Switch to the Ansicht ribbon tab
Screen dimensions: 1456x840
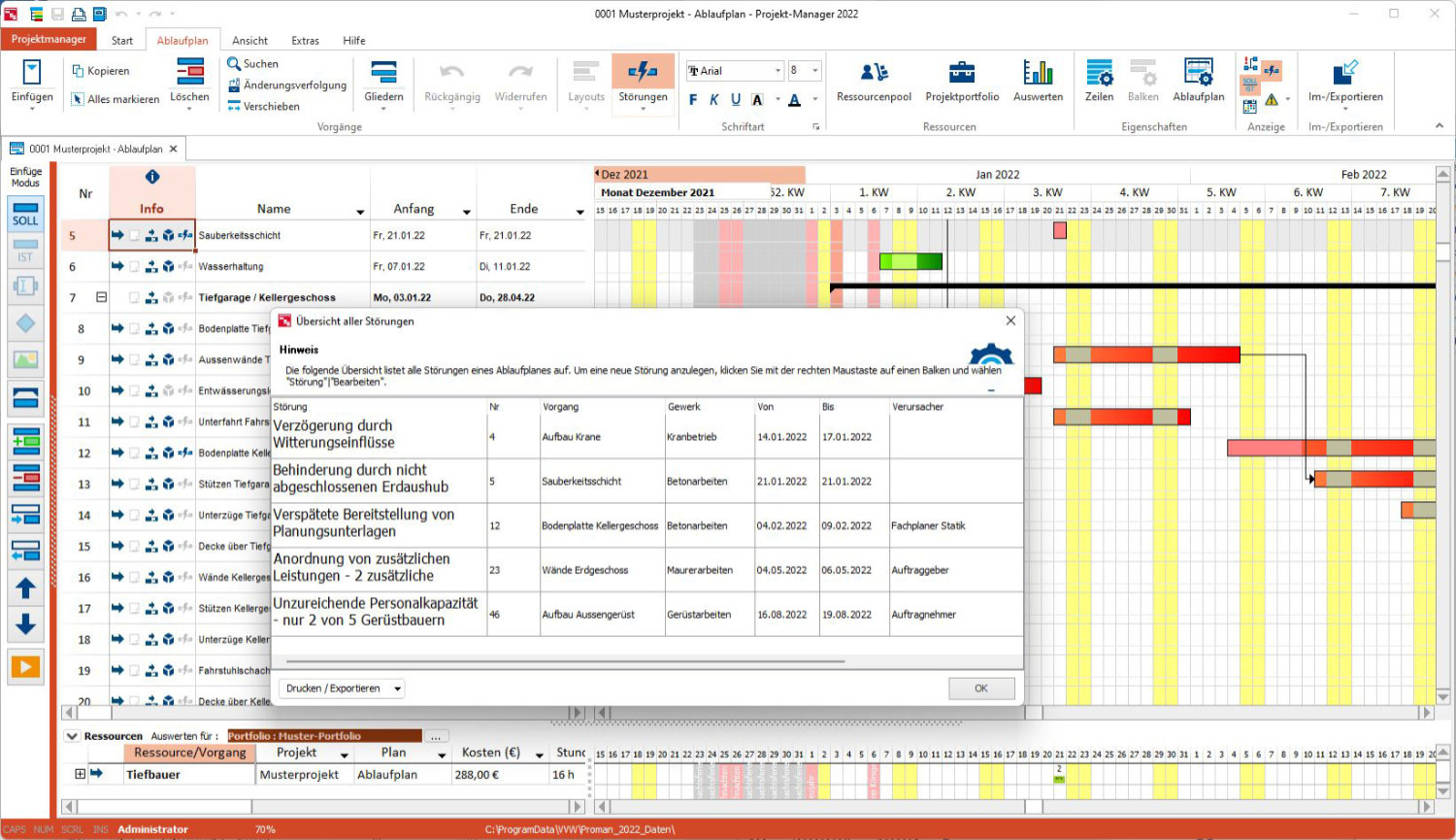click(x=249, y=41)
